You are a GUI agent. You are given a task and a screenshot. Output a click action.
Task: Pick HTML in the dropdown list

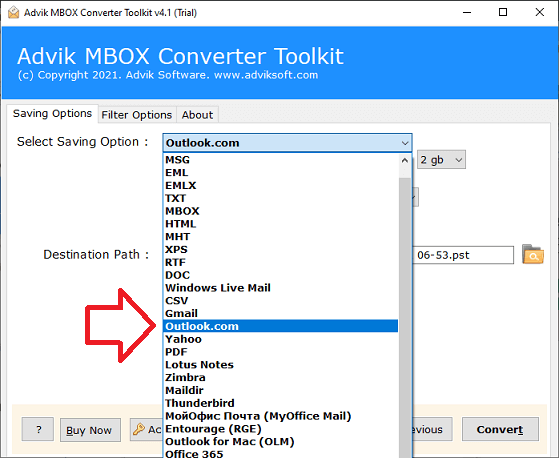[x=281, y=224]
